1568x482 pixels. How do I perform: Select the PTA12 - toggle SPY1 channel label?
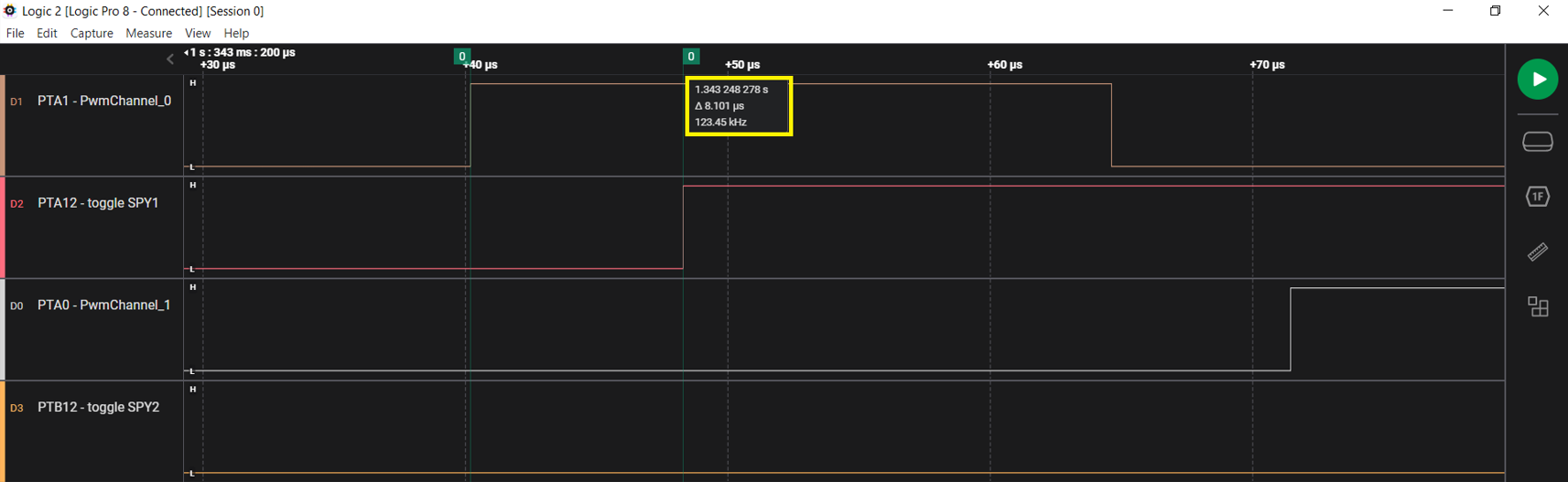98,203
